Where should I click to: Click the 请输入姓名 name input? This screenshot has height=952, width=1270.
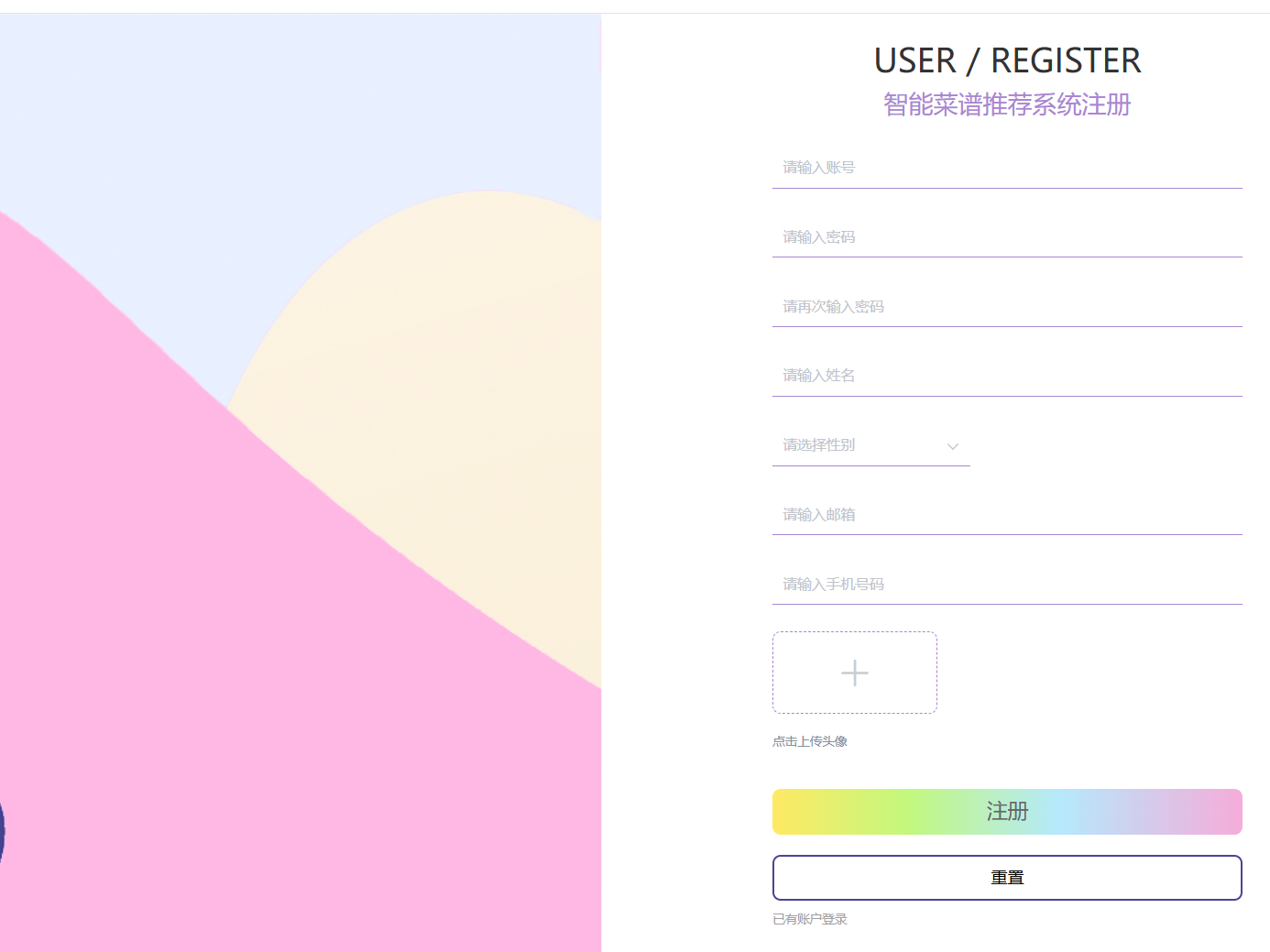click(x=1007, y=376)
